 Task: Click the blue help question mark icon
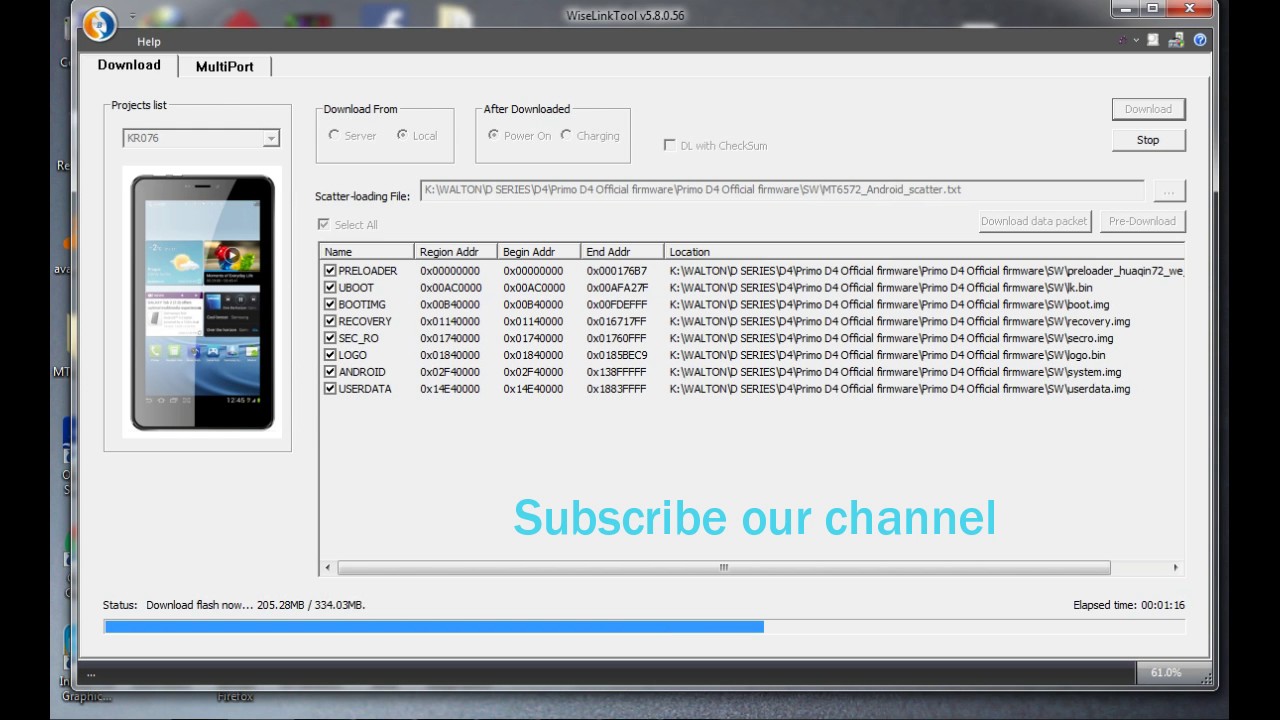1200,40
